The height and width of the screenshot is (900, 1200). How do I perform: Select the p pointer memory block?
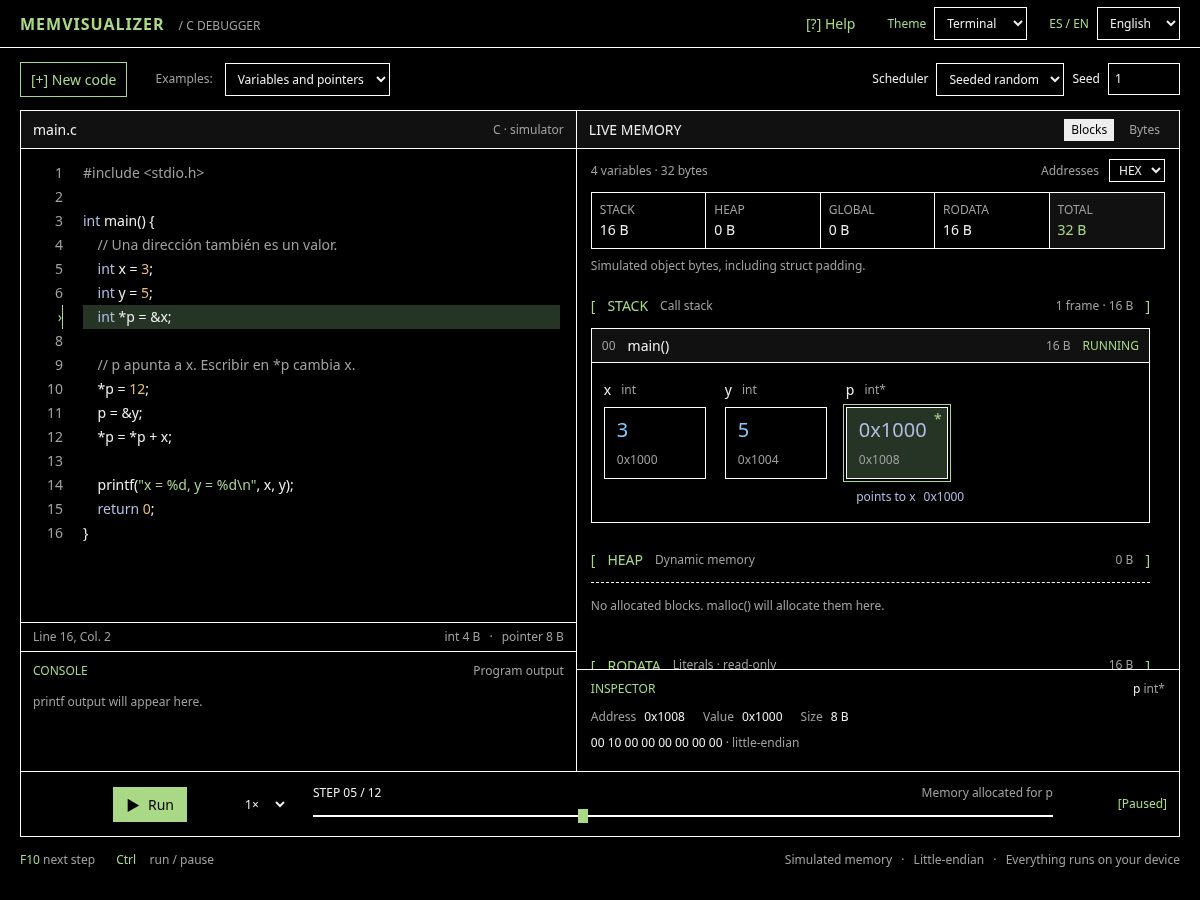tap(897, 443)
